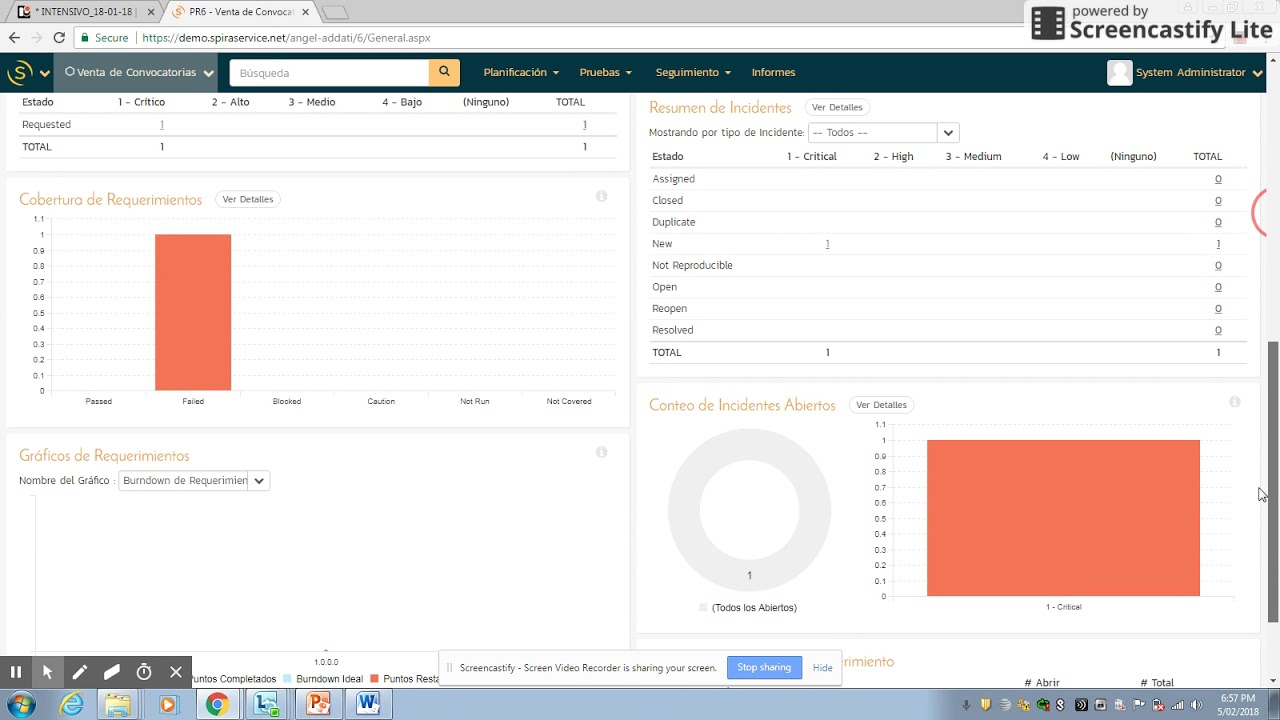Expand the Planificación menu
1280x720 pixels.
point(521,72)
